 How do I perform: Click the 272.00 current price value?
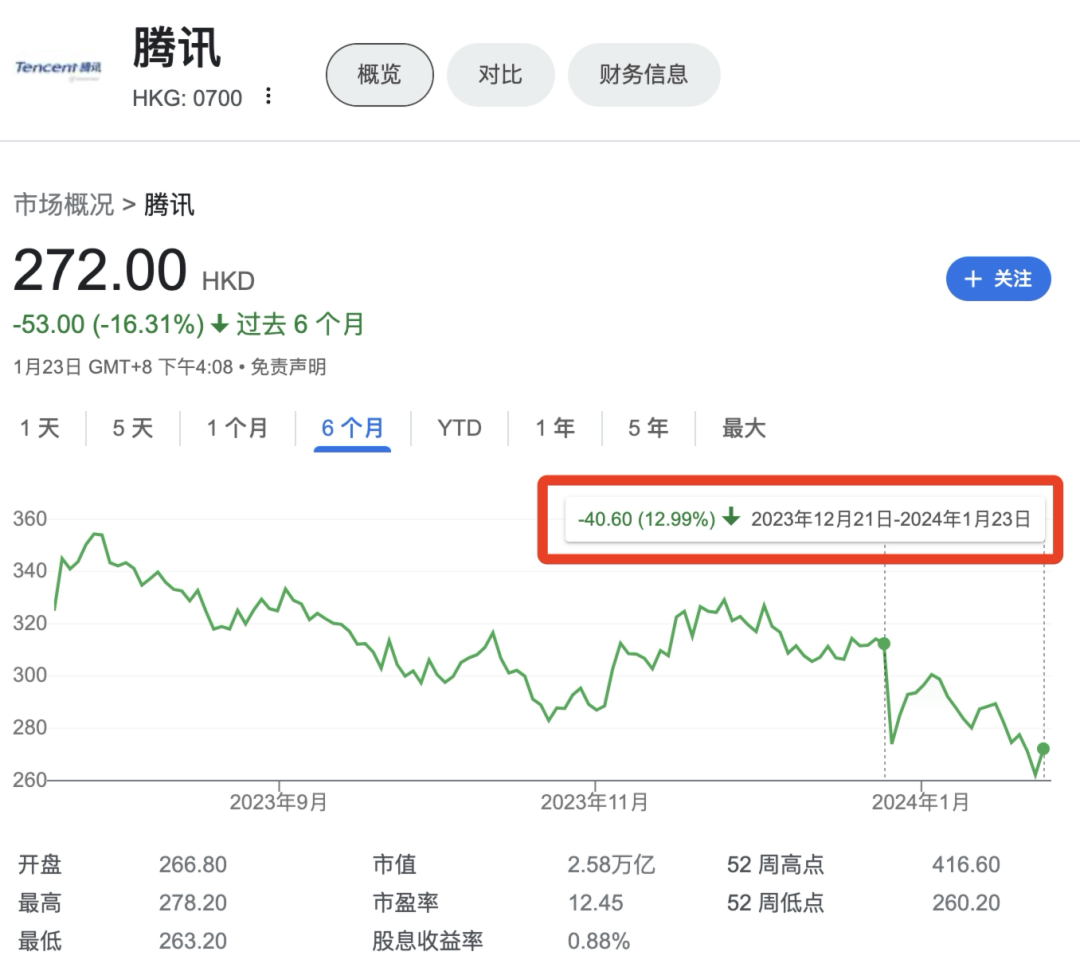pyautogui.click(x=100, y=270)
